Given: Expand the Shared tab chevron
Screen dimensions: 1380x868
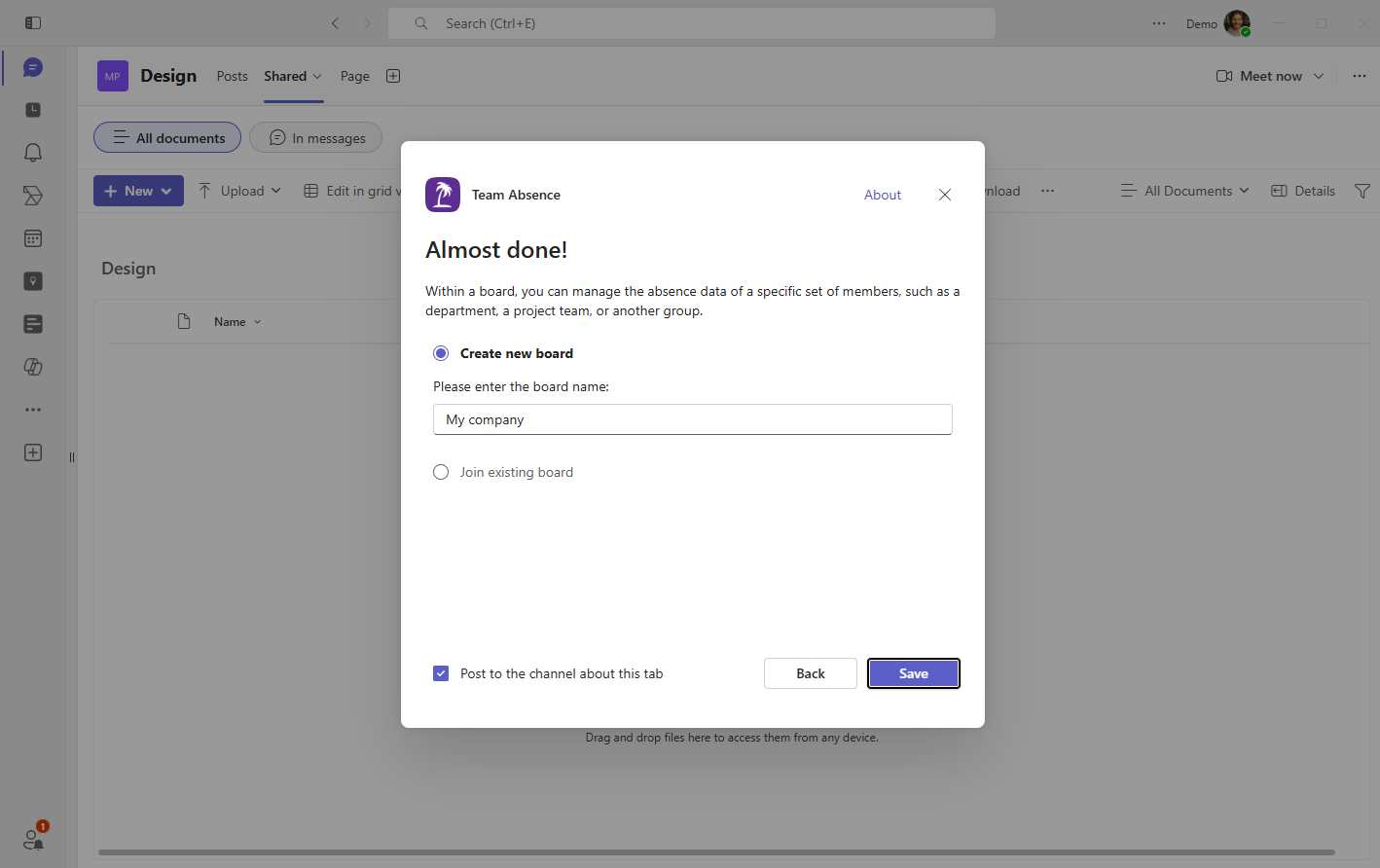Looking at the screenshot, I should pos(317,76).
